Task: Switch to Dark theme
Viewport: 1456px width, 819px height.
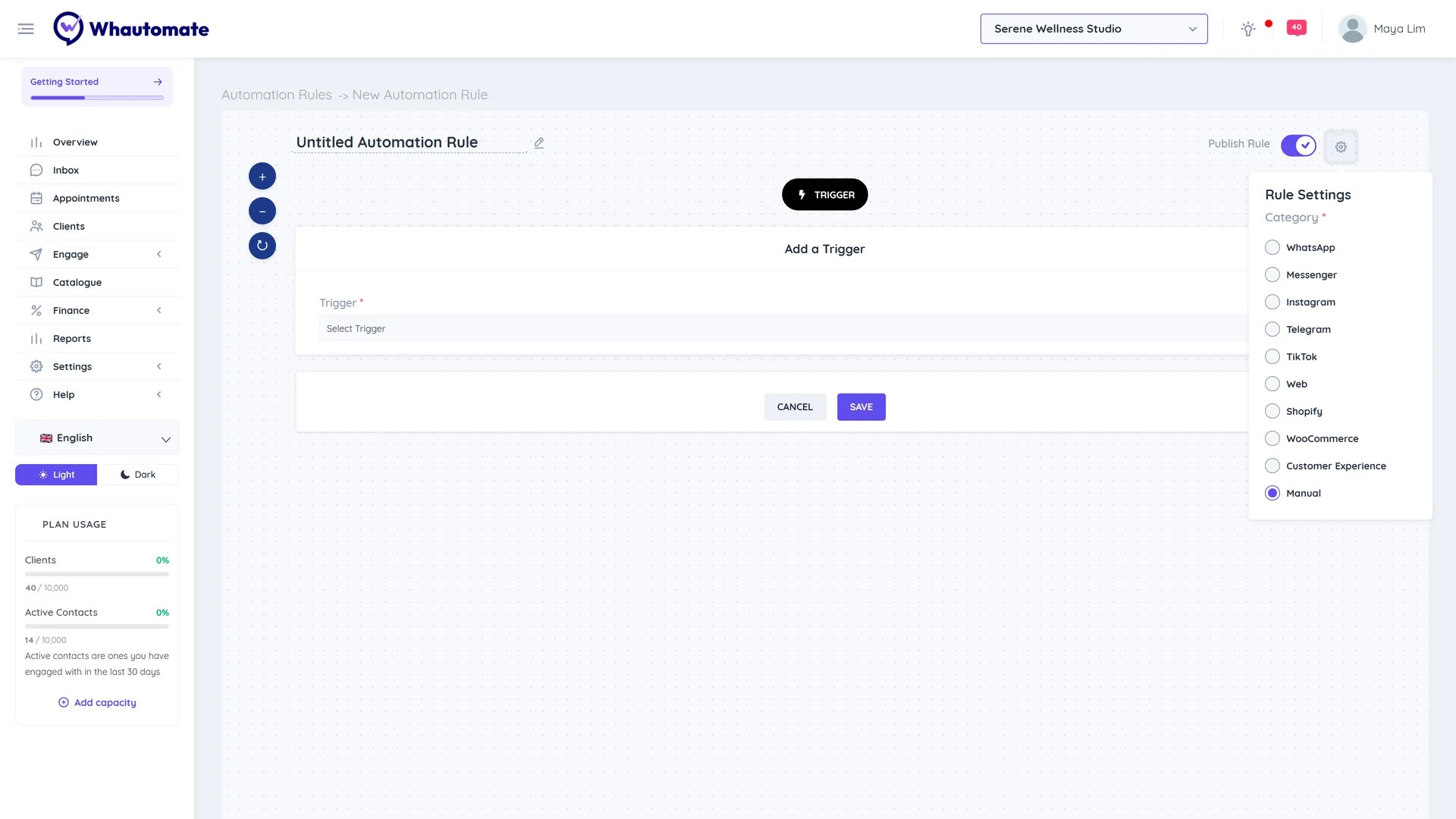Action: point(138,475)
